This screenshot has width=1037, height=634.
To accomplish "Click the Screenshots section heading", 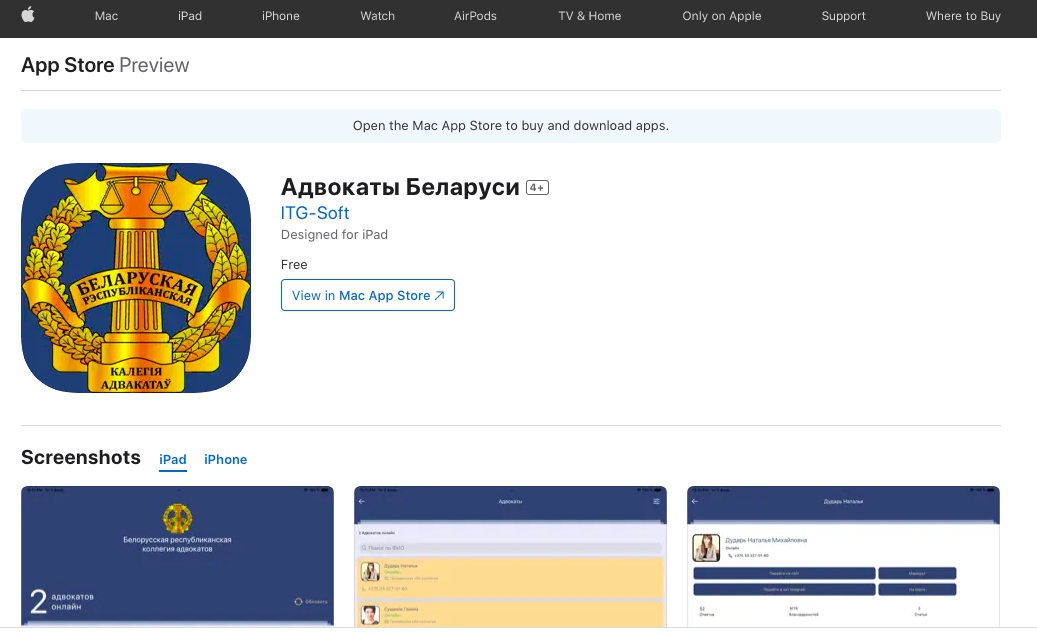I will (81, 457).
